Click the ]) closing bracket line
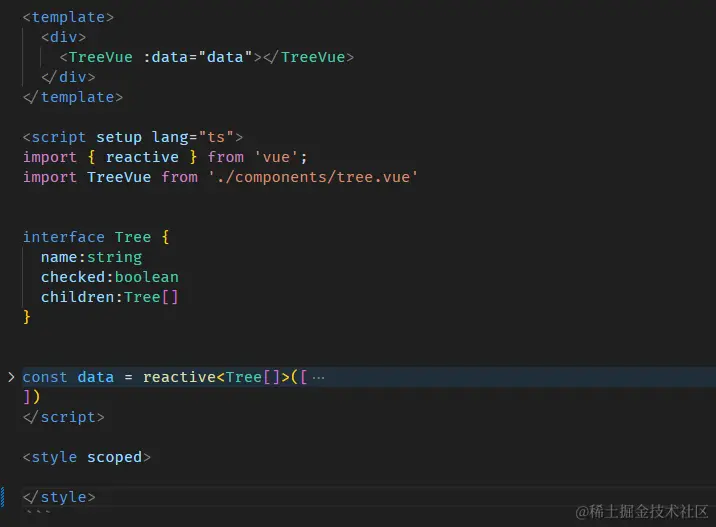 [x=31, y=397]
